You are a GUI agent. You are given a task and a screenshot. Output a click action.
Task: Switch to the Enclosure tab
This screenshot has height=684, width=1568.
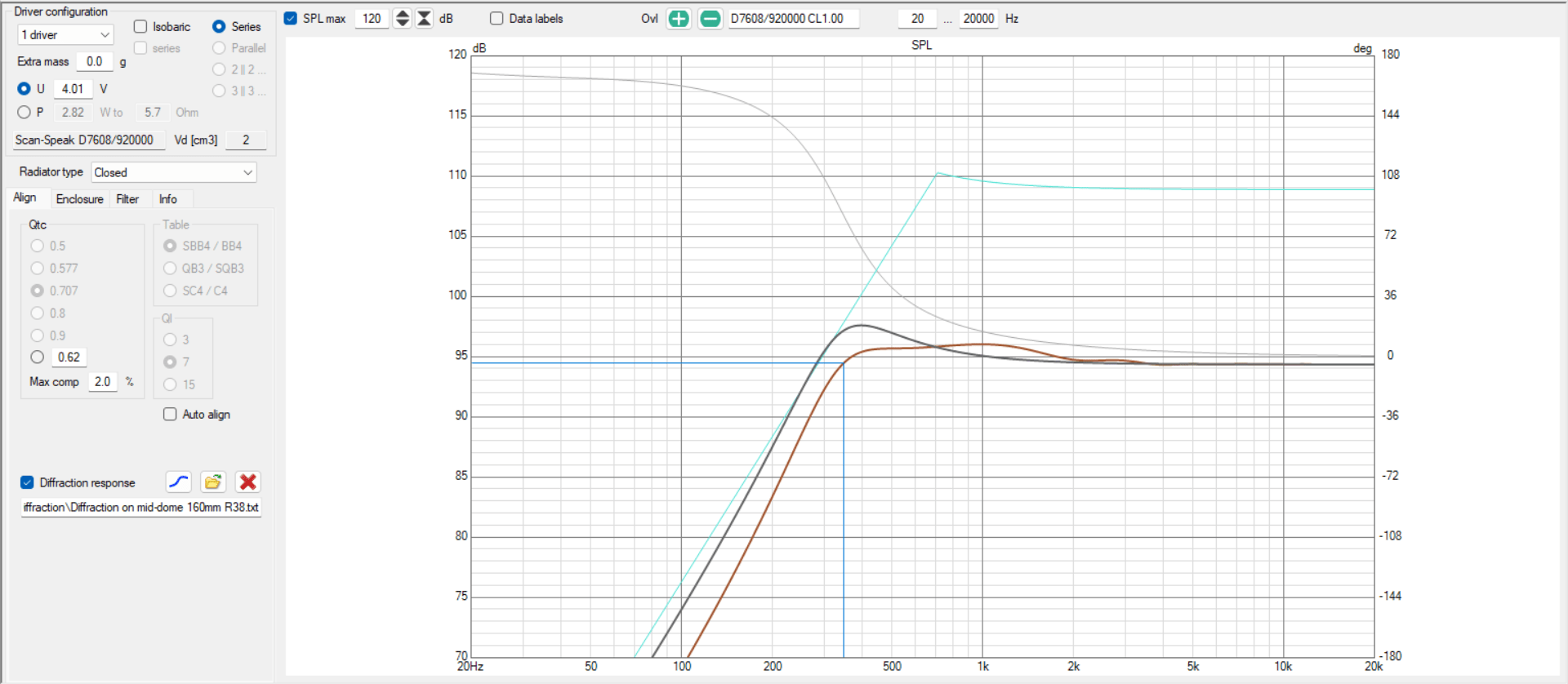coord(79,199)
